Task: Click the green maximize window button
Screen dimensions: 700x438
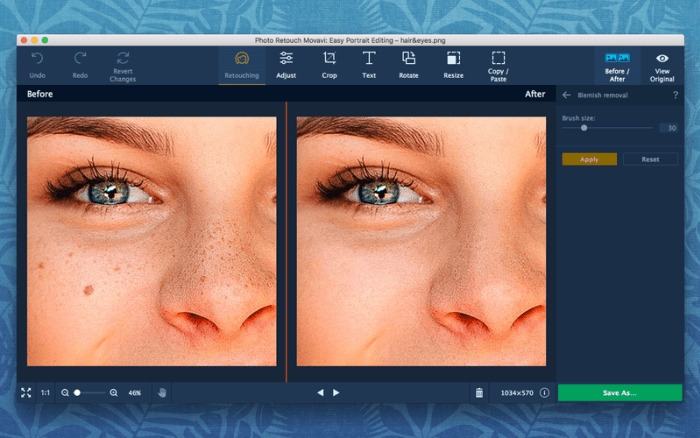Action: (x=45, y=40)
